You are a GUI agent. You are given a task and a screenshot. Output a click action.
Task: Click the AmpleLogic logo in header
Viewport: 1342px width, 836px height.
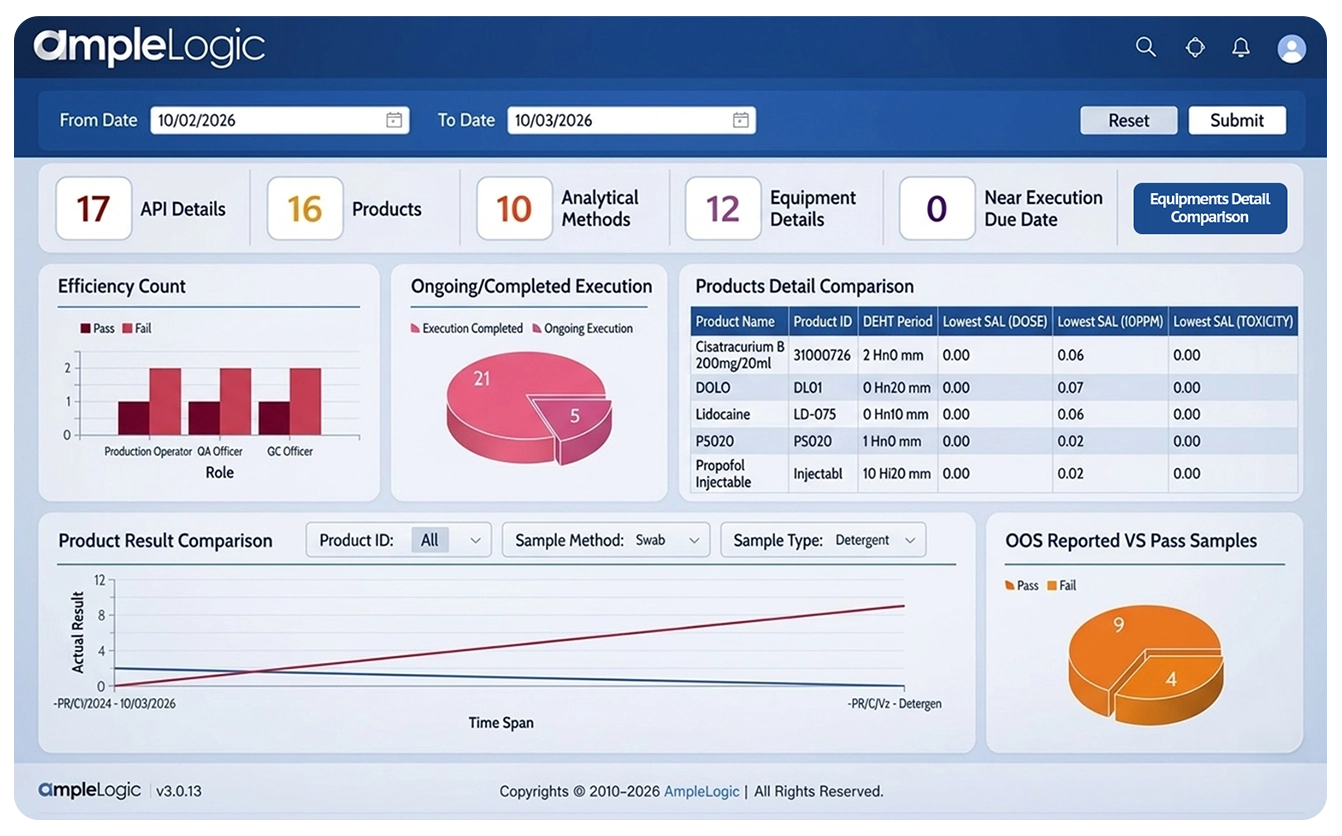pyautogui.click(x=150, y=47)
